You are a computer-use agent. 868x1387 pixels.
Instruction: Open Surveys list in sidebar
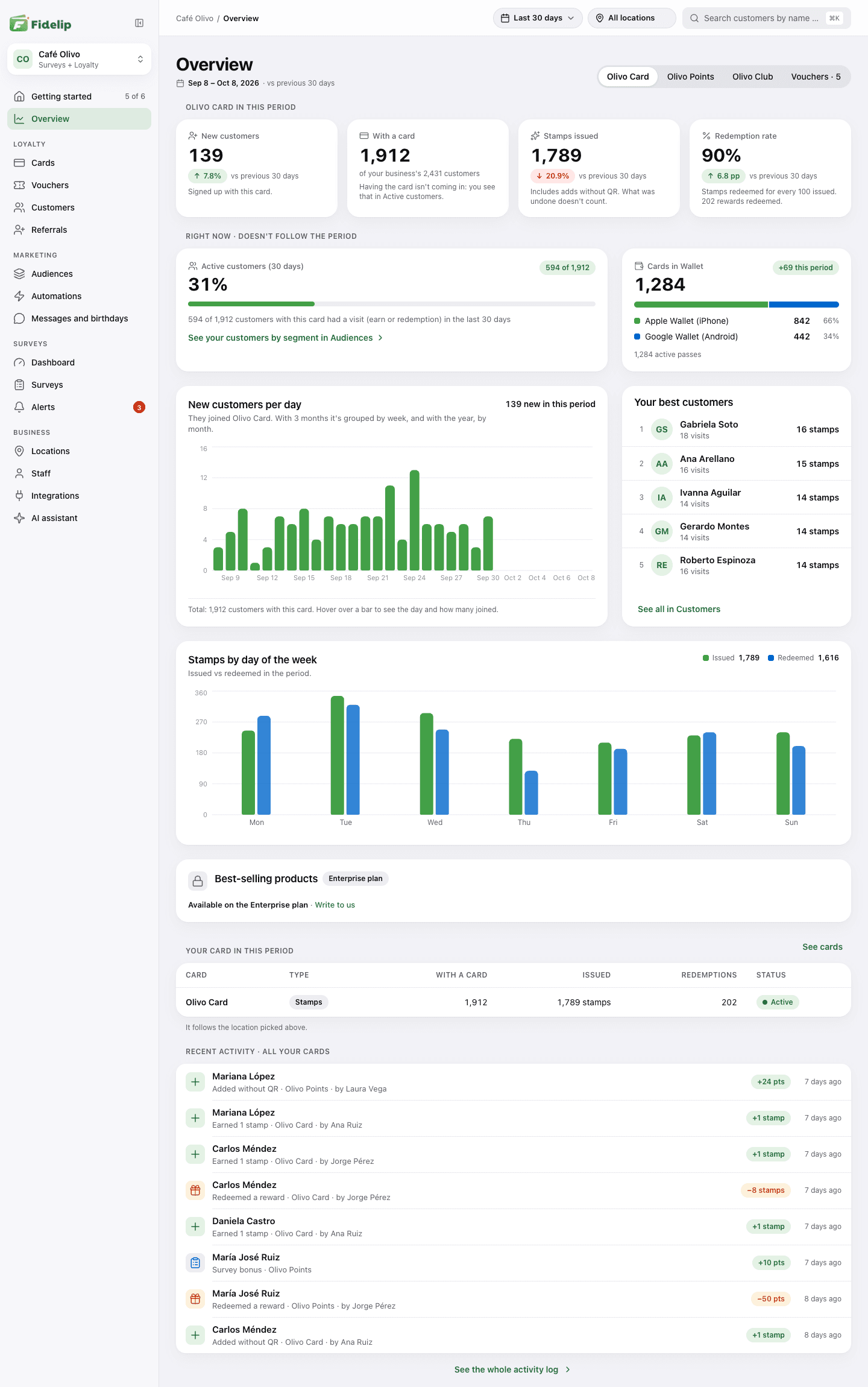[x=79, y=385]
